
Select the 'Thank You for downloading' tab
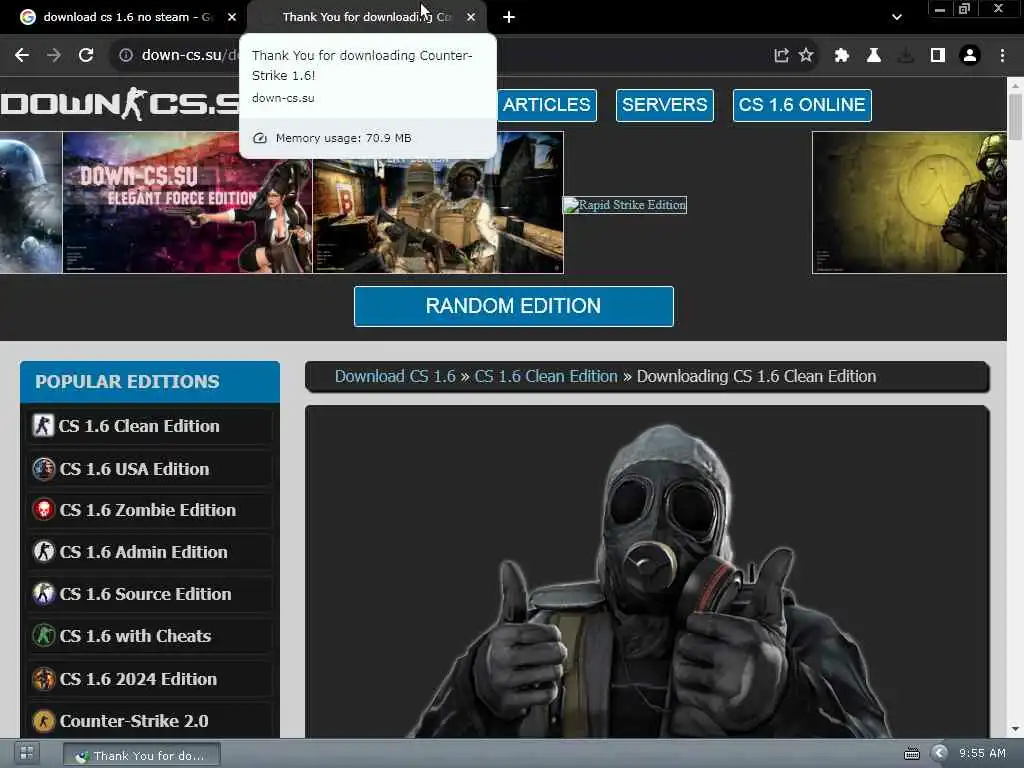pyautogui.click(x=366, y=17)
